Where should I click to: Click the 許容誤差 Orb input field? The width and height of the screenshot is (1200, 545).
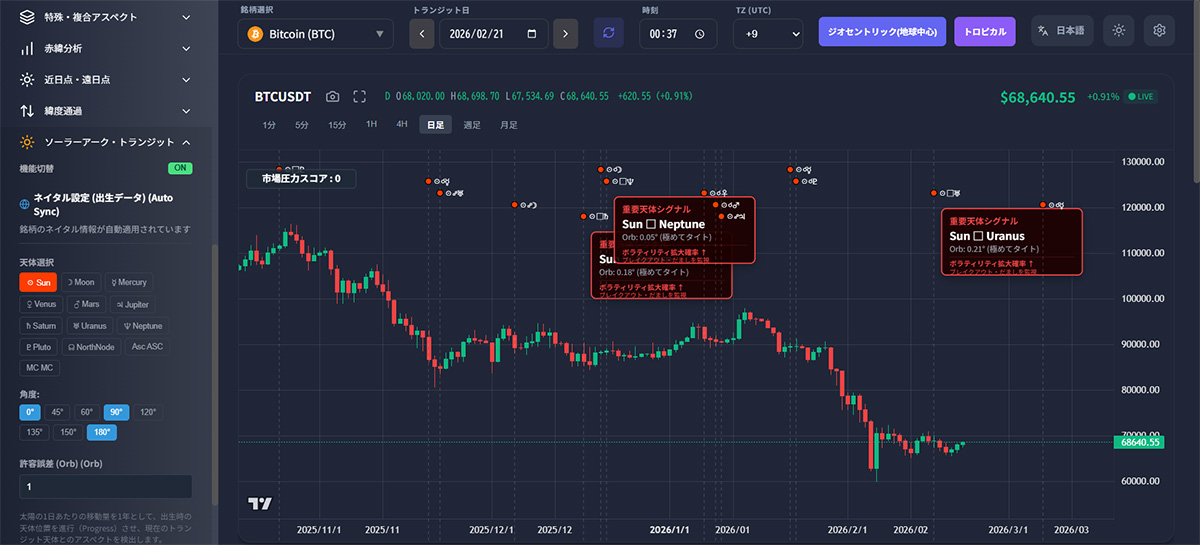tap(106, 487)
